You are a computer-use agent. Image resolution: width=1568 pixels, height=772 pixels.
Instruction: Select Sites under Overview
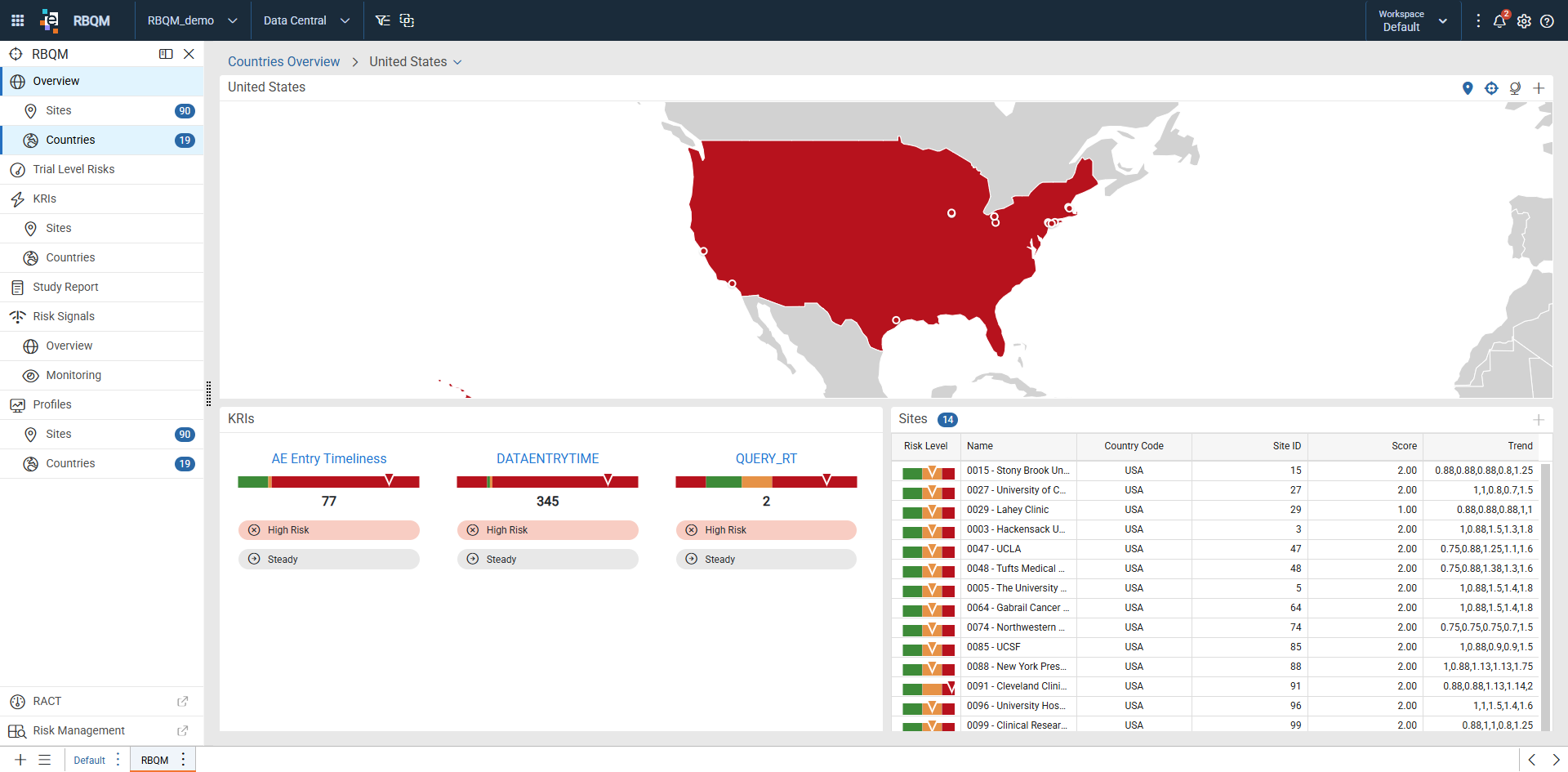click(102, 111)
